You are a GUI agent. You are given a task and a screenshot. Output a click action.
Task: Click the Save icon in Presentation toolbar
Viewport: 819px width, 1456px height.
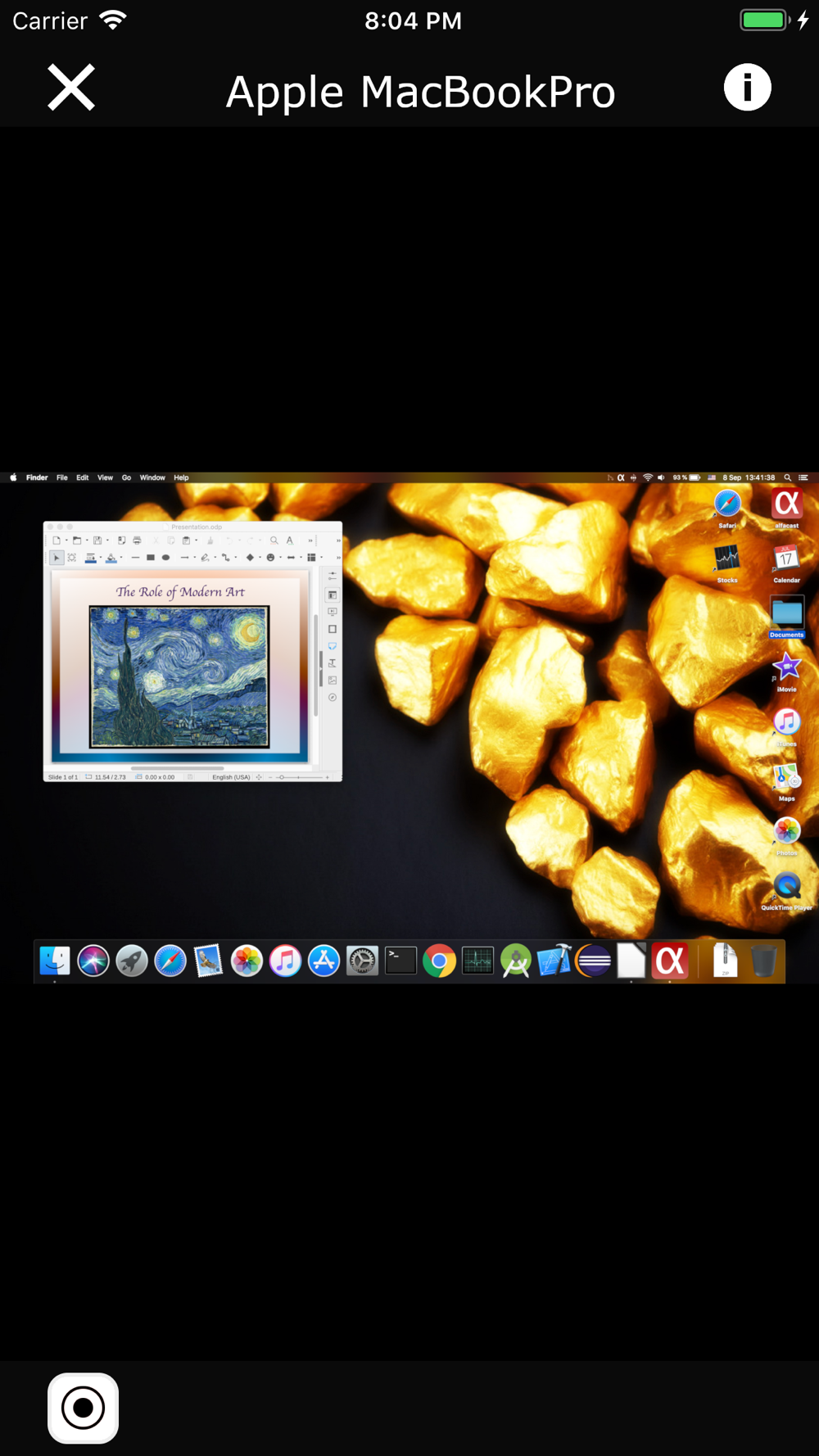pyautogui.click(x=97, y=540)
